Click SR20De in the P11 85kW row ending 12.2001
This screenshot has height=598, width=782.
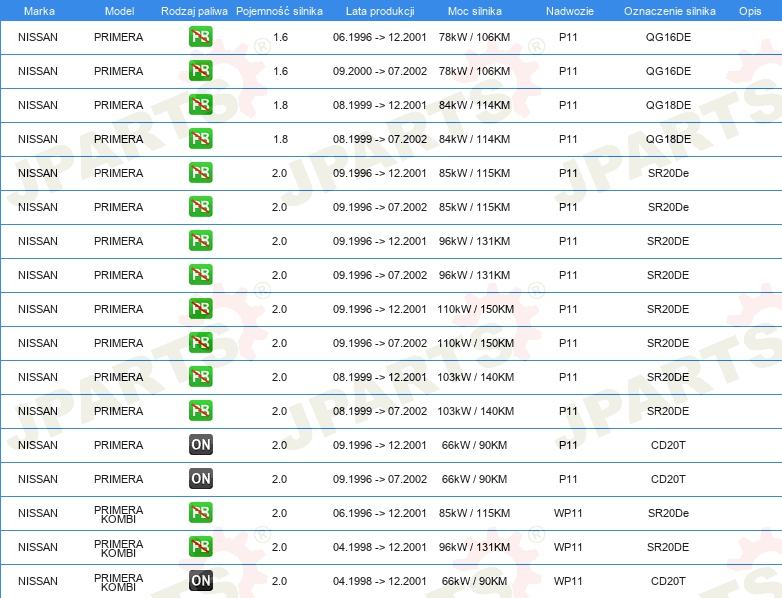pos(668,173)
